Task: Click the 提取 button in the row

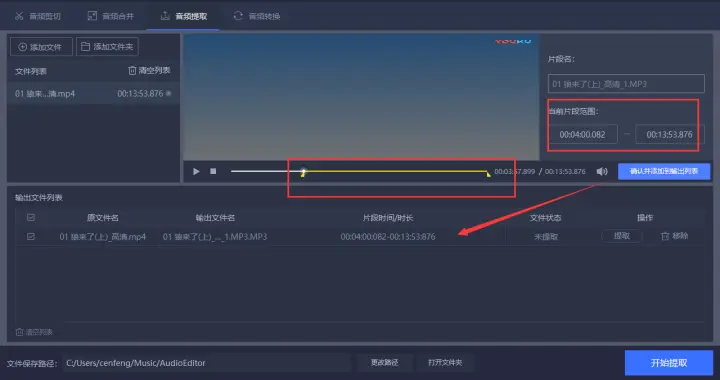Action: click(622, 236)
